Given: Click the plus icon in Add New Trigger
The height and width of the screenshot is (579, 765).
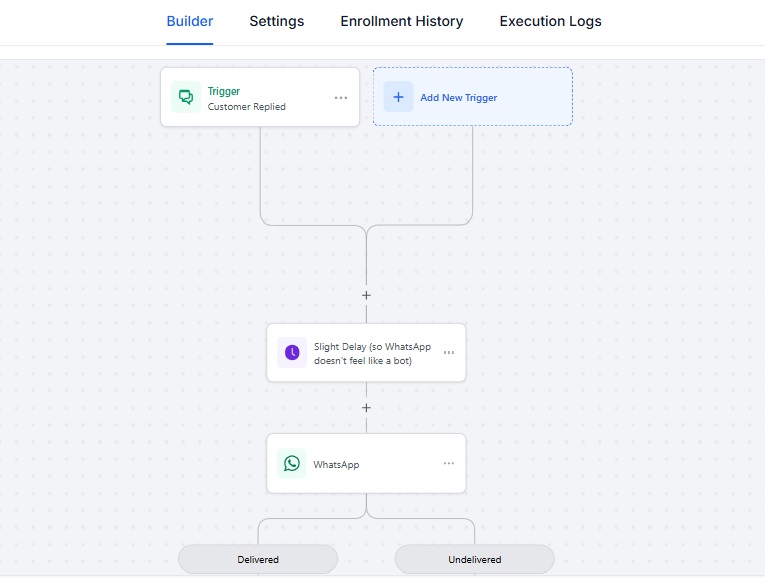Looking at the screenshot, I should tap(398, 97).
